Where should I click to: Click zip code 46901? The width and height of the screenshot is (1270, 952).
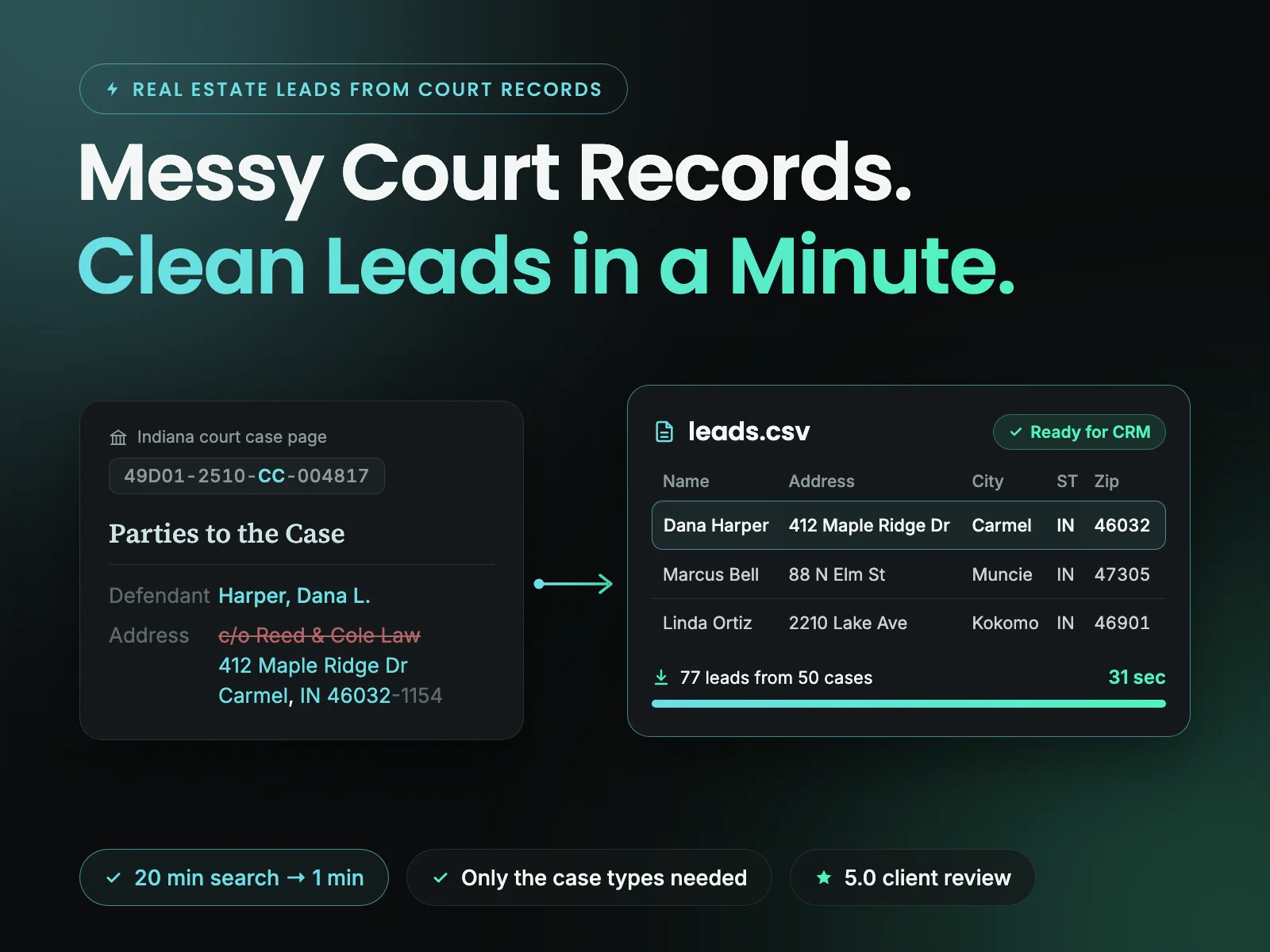coord(1122,623)
